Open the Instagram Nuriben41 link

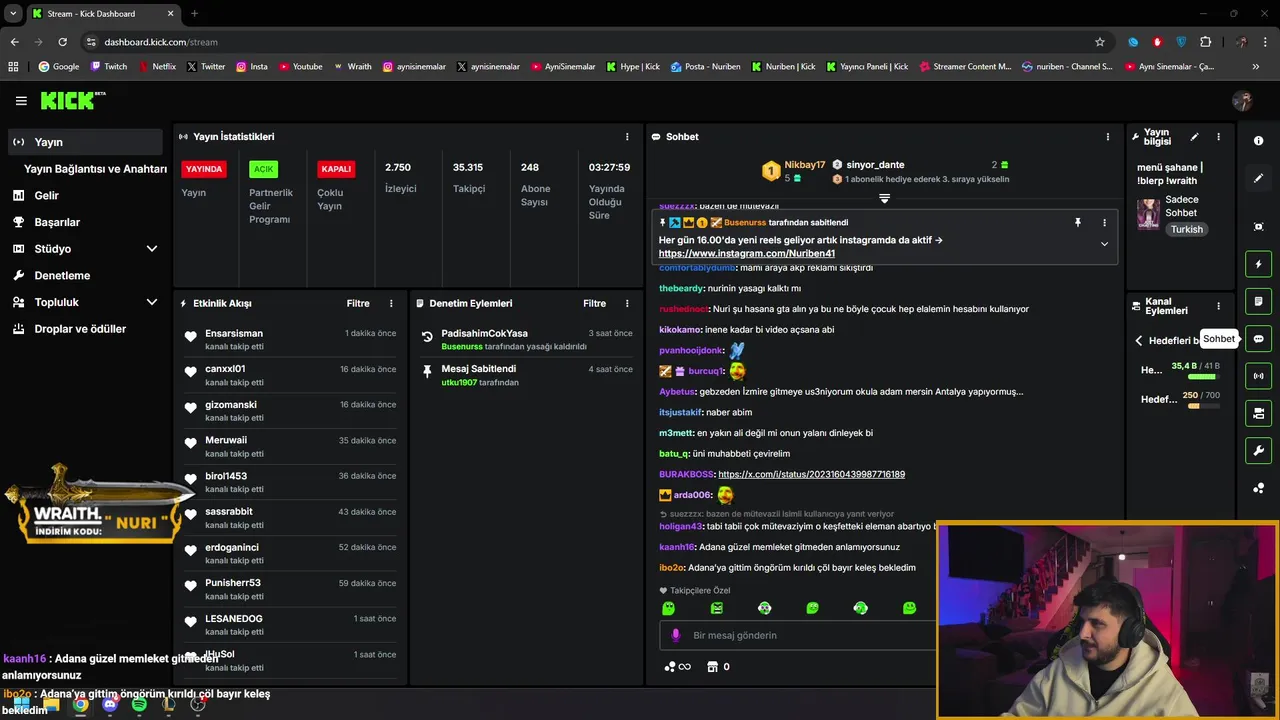click(747, 254)
